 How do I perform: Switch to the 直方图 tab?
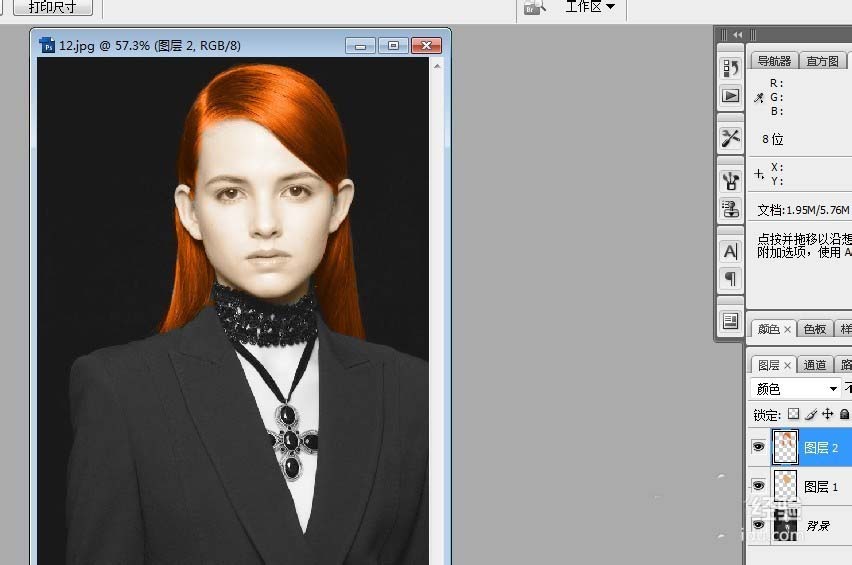click(x=822, y=61)
